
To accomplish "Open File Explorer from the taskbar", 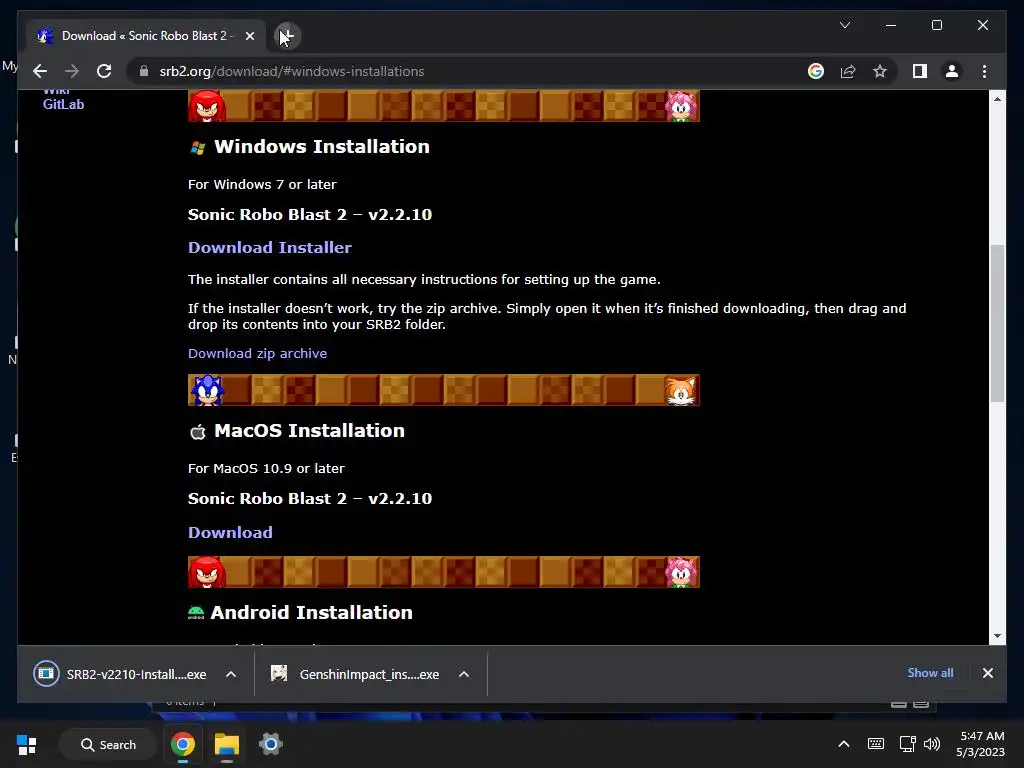I will click(227, 744).
